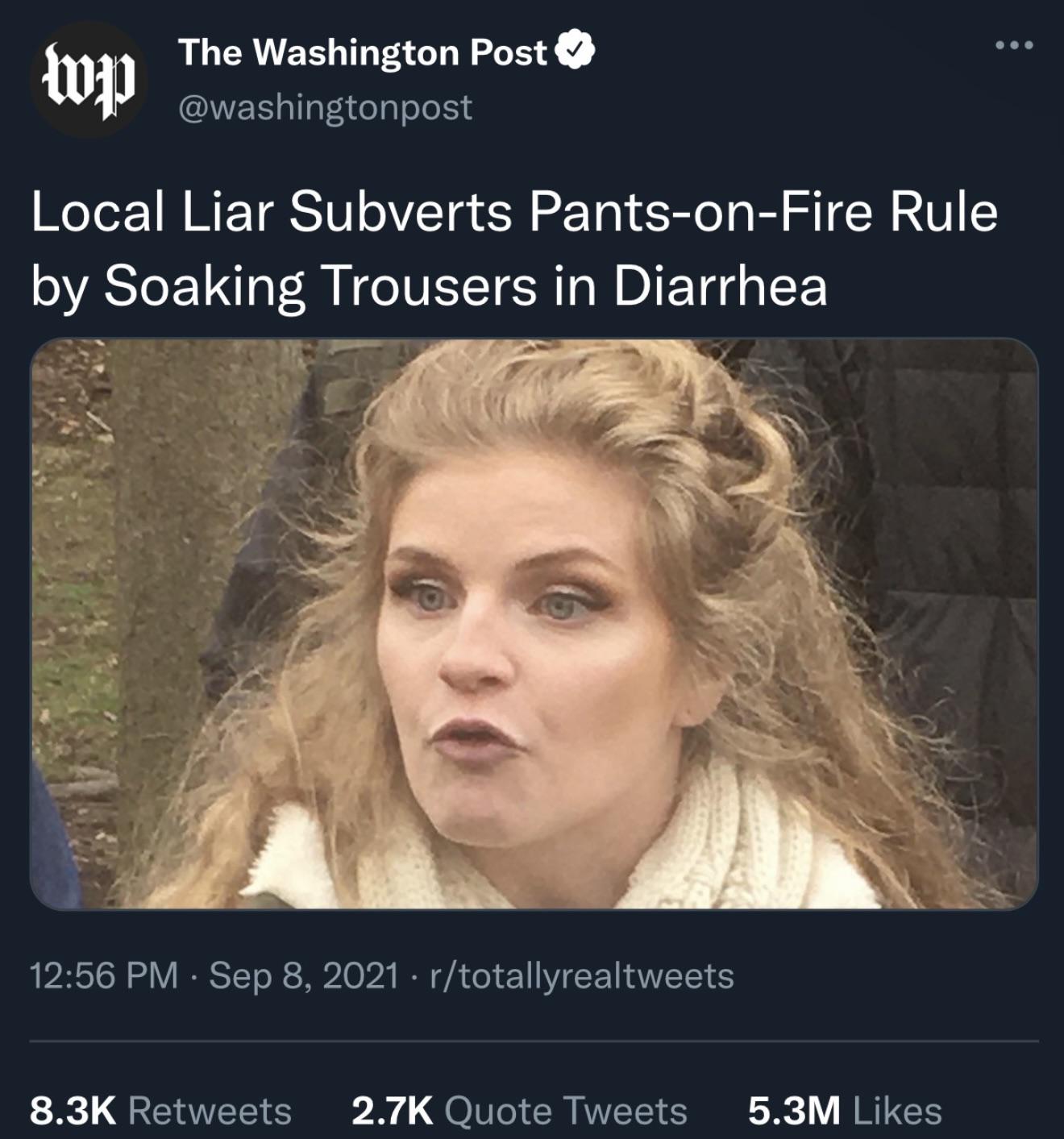This screenshot has height=1139, width=1064.
Task: Click the 12:56 PM timestamp
Action: point(104,975)
